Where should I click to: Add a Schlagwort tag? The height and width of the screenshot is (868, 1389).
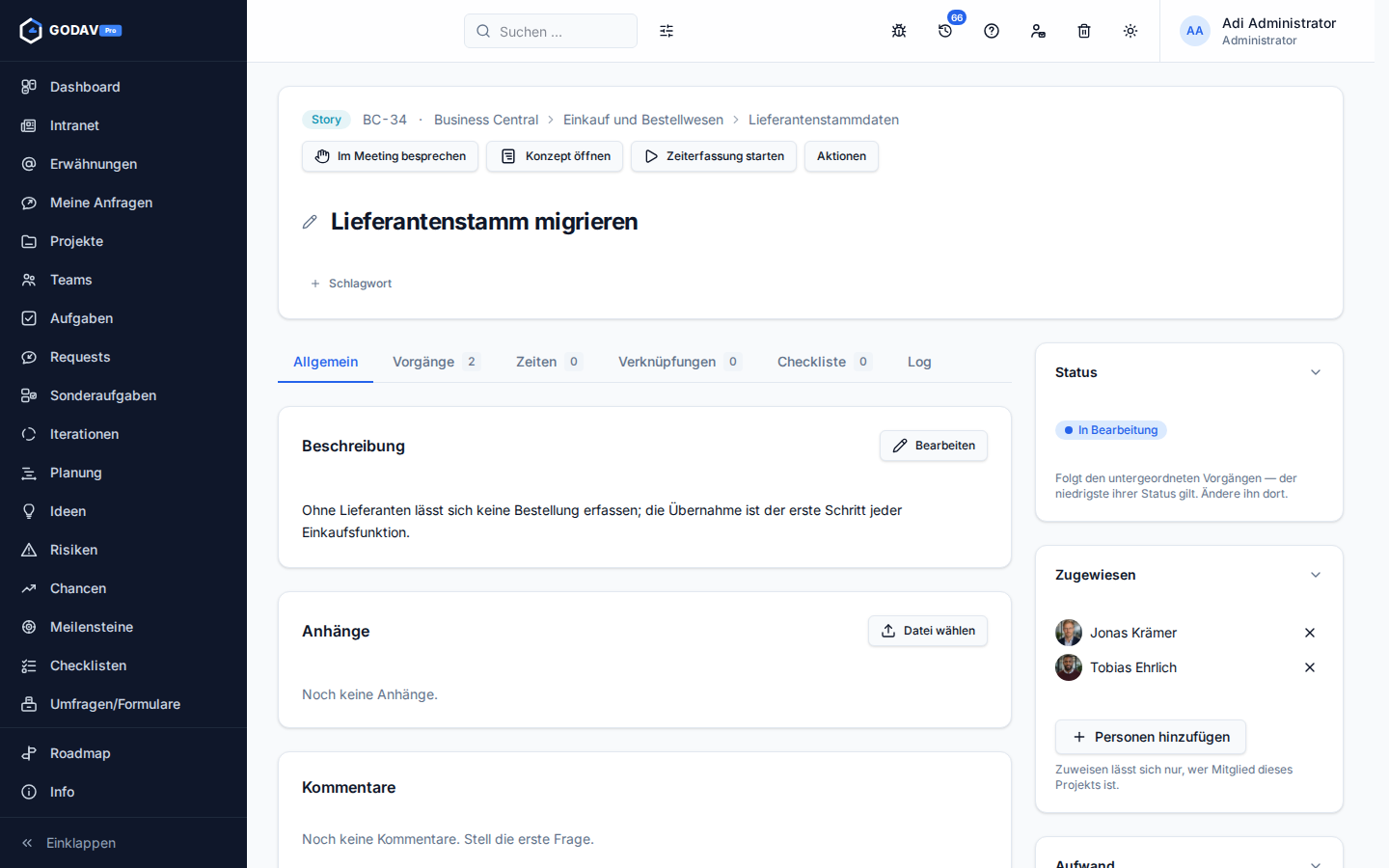tap(351, 284)
